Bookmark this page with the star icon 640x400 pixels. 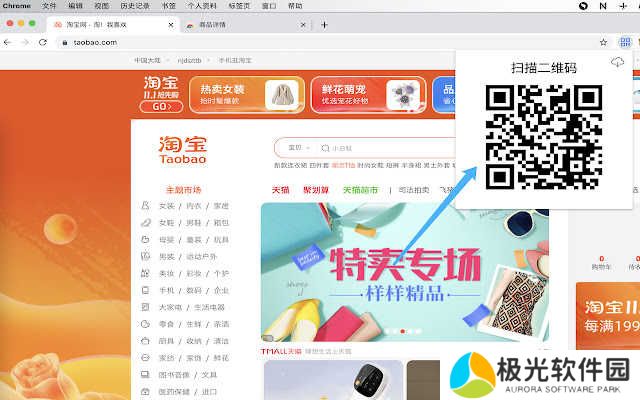point(603,42)
